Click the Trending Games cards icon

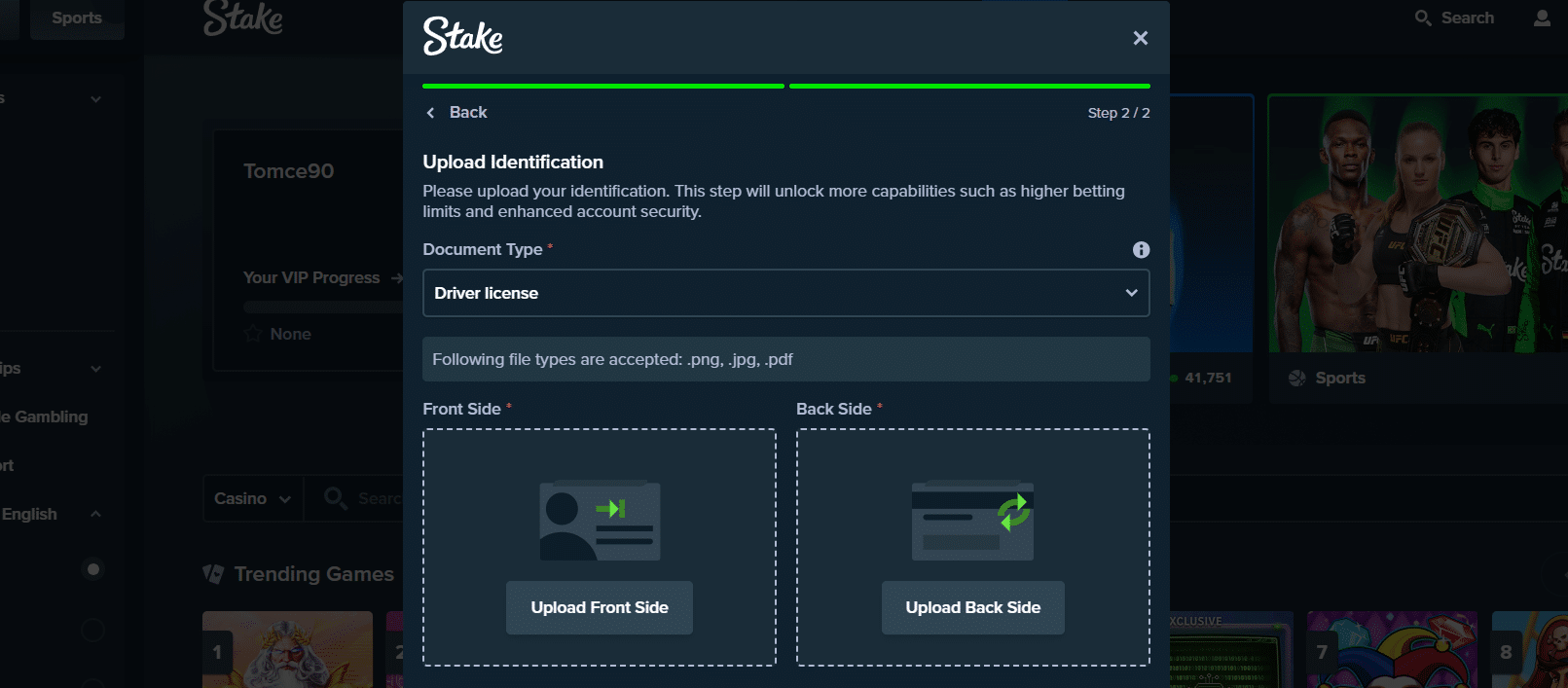[213, 574]
